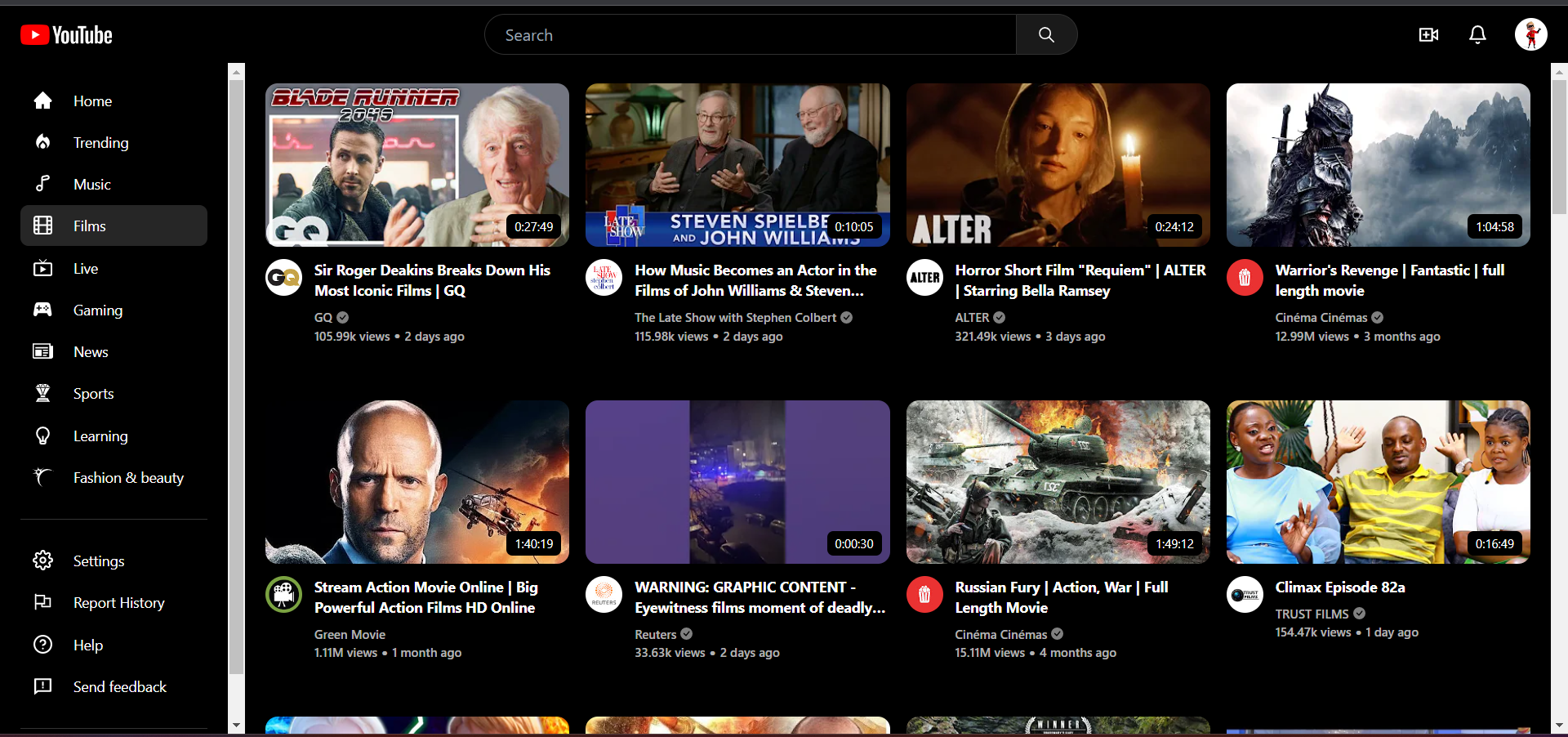1568x737 pixels.
Task: Play the Climax Episode 82a thumbnail
Action: coord(1379,482)
